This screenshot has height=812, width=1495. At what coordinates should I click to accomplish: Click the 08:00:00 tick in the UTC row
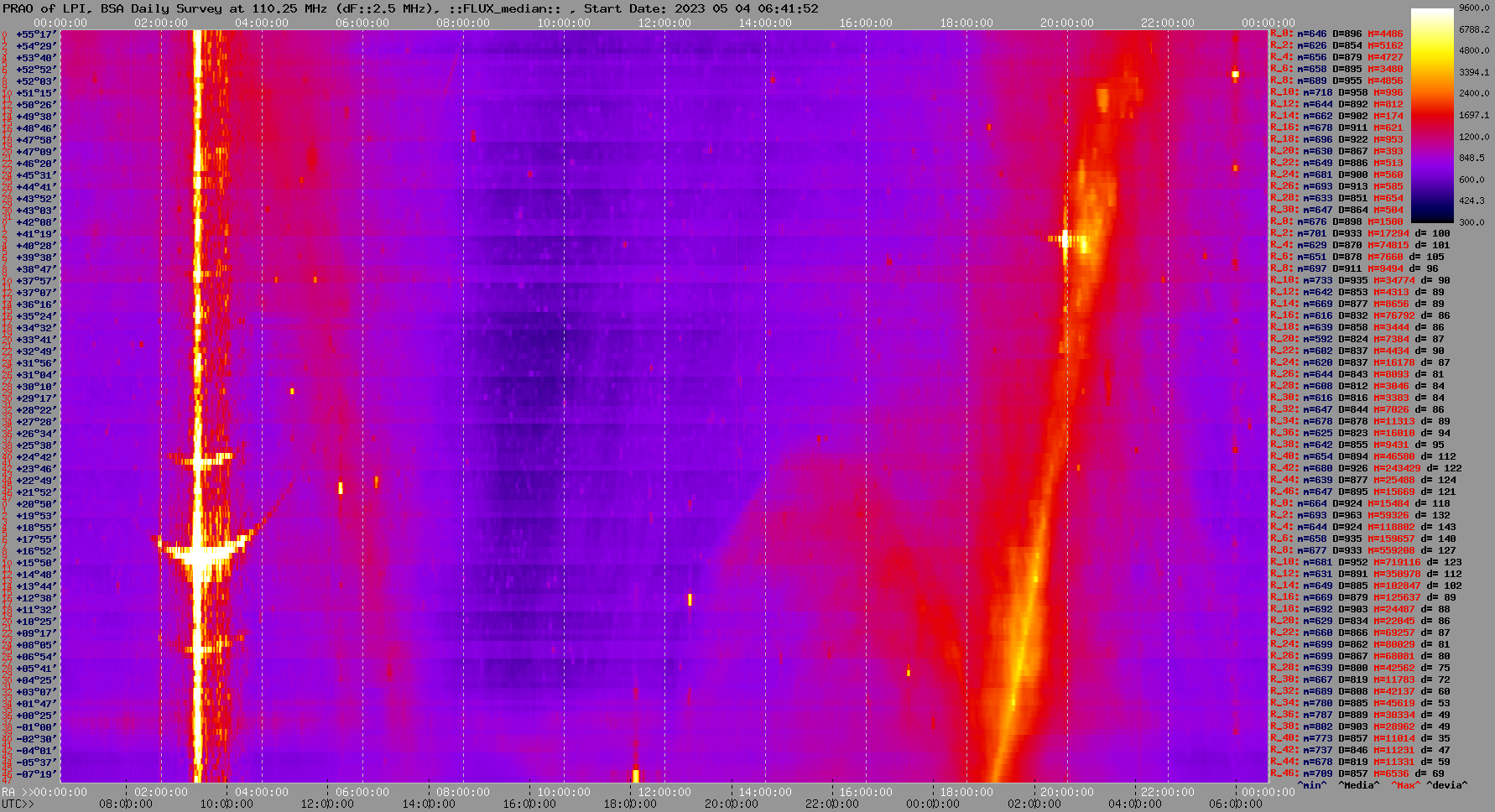point(127,804)
